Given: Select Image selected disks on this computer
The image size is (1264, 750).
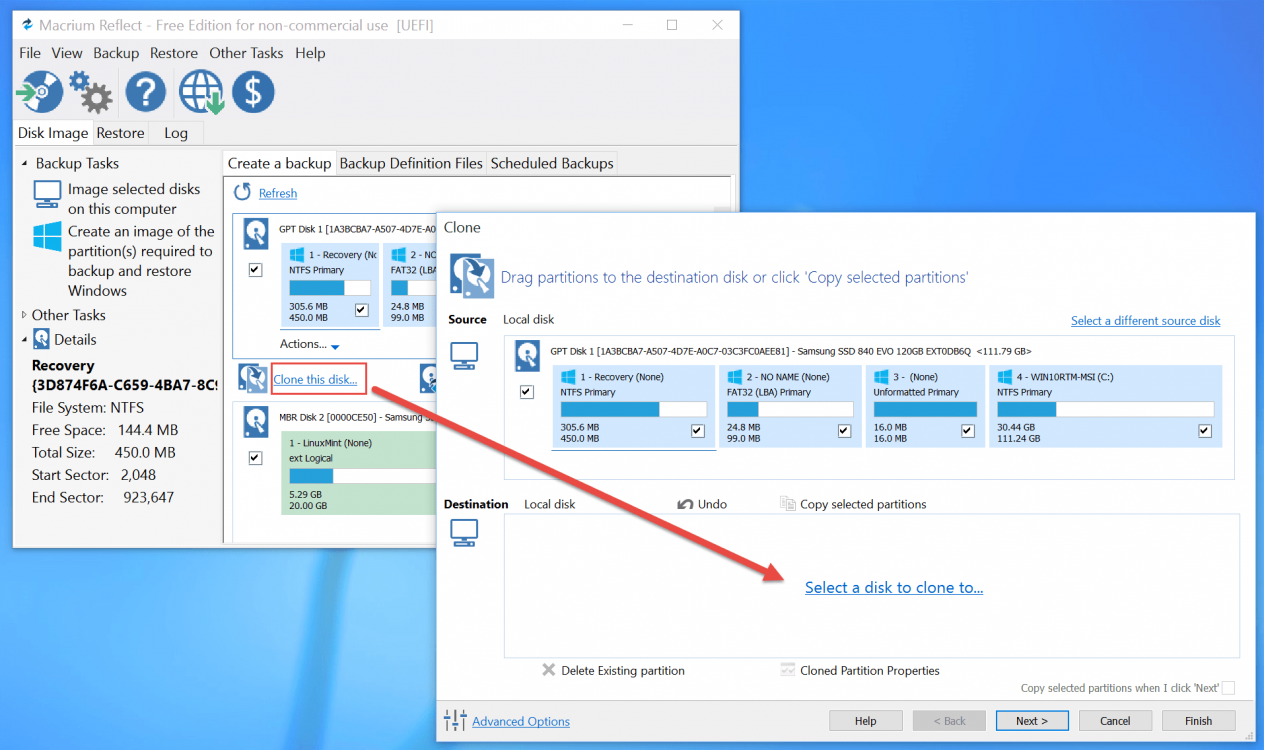Looking at the screenshot, I should click(x=134, y=199).
